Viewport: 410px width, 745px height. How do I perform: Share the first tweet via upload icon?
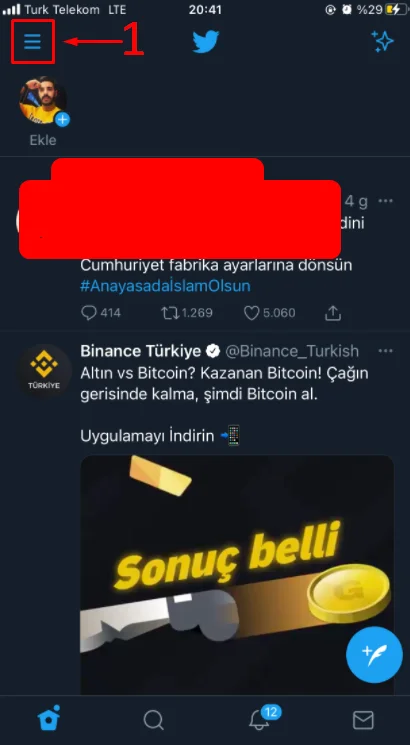click(x=333, y=313)
